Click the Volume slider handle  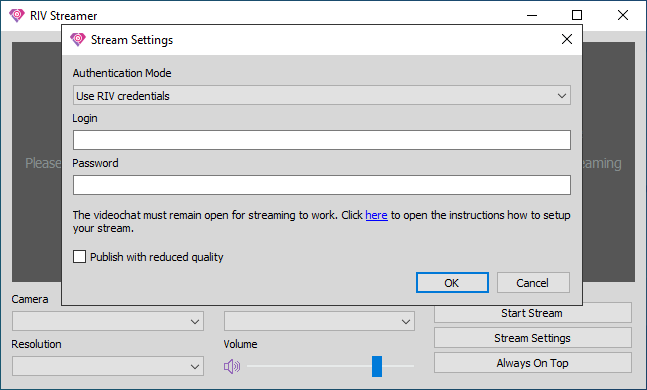click(377, 366)
